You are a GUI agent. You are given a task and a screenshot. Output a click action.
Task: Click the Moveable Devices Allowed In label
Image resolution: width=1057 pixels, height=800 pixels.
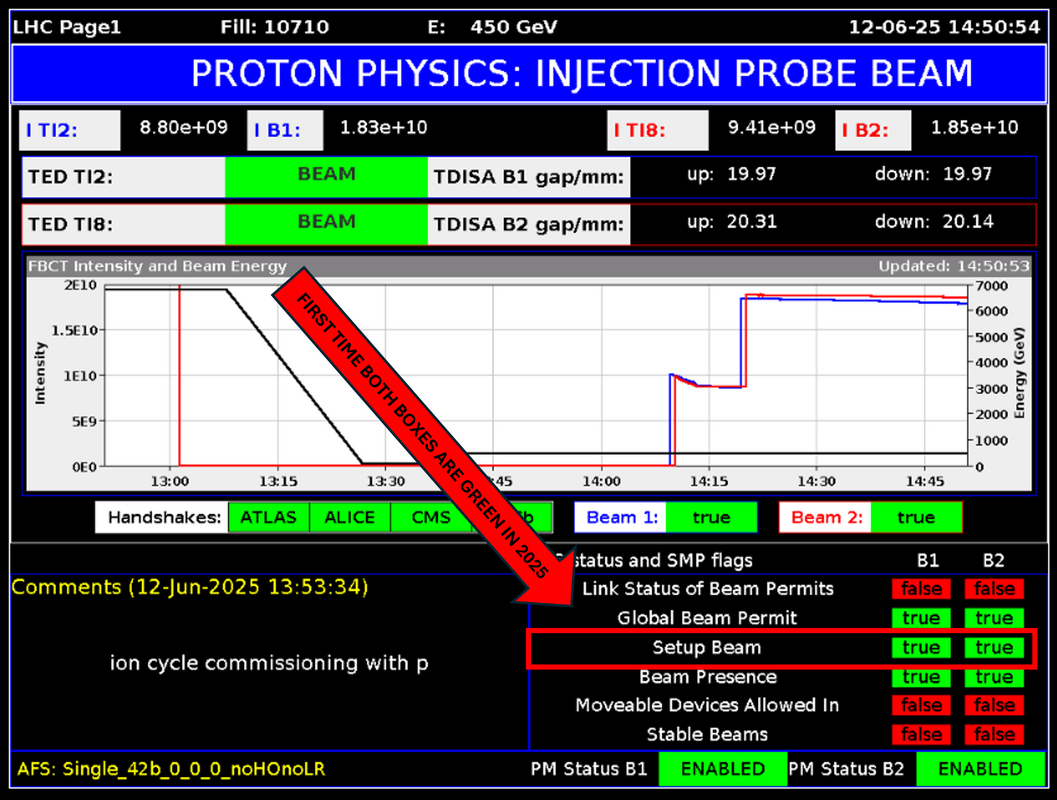pyautogui.click(x=707, y=706)
